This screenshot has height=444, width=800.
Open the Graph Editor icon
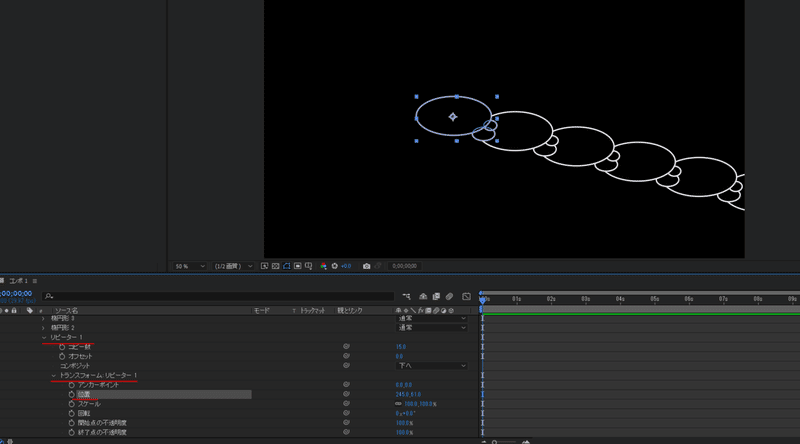(x=466, y=296)
